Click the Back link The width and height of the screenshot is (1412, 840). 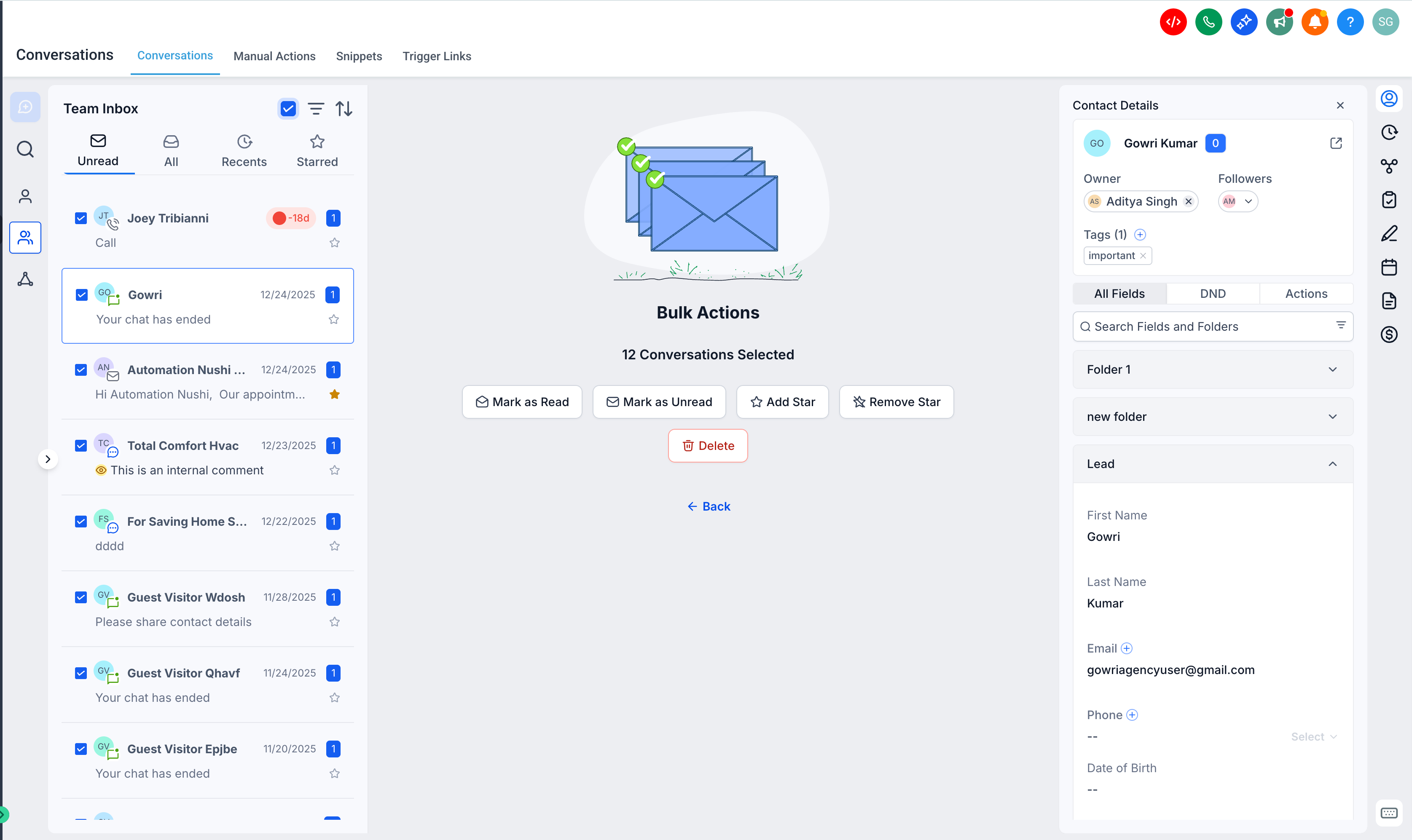(x=708, y=506)
